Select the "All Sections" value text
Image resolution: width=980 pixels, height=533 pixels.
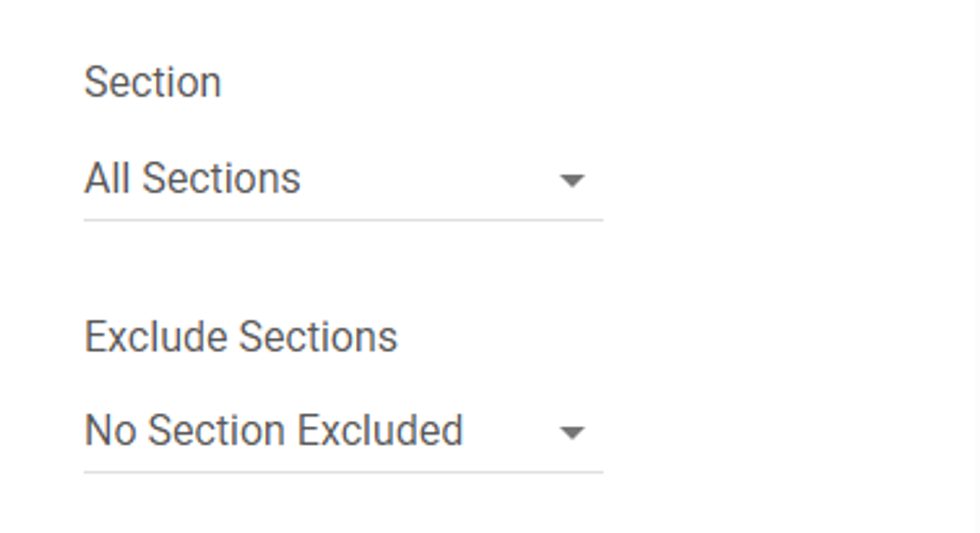(192, 179)
